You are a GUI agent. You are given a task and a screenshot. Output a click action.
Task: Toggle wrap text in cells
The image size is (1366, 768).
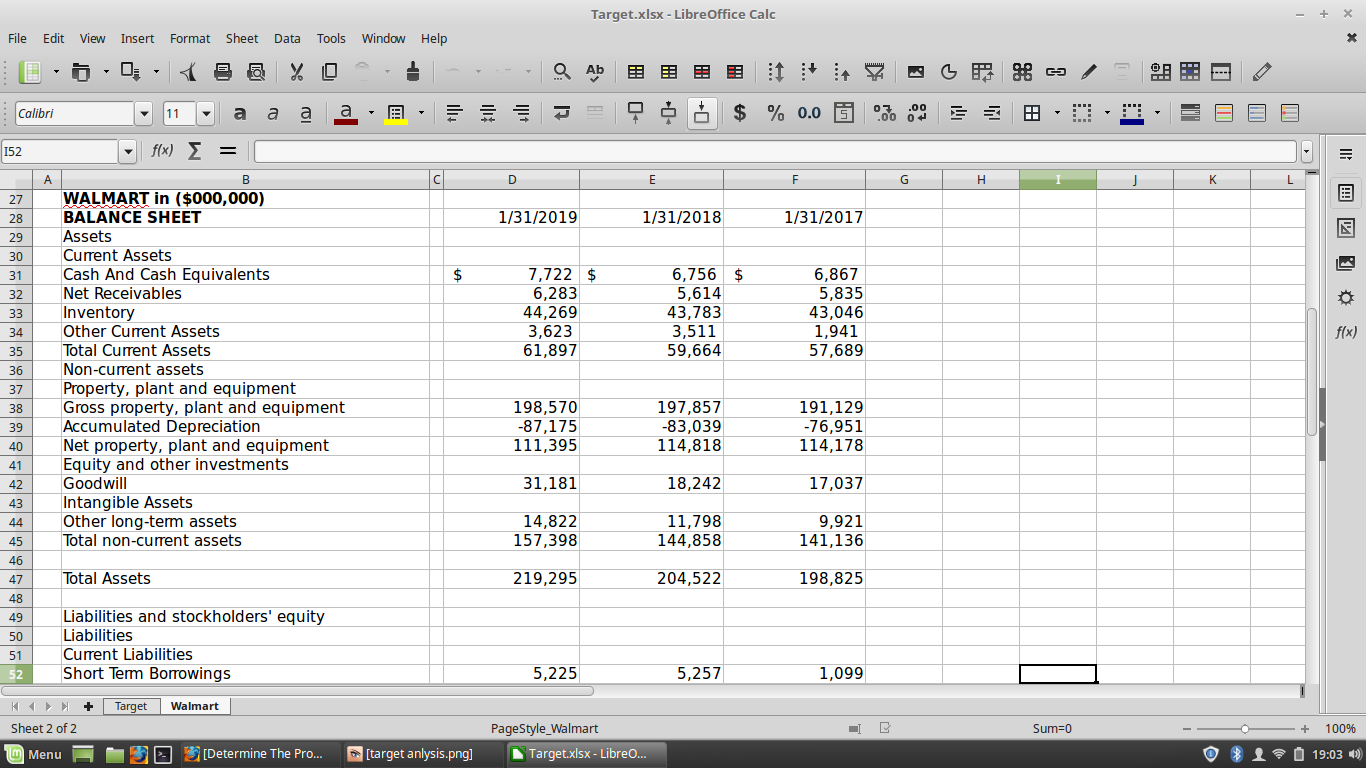tap(562, 113)
